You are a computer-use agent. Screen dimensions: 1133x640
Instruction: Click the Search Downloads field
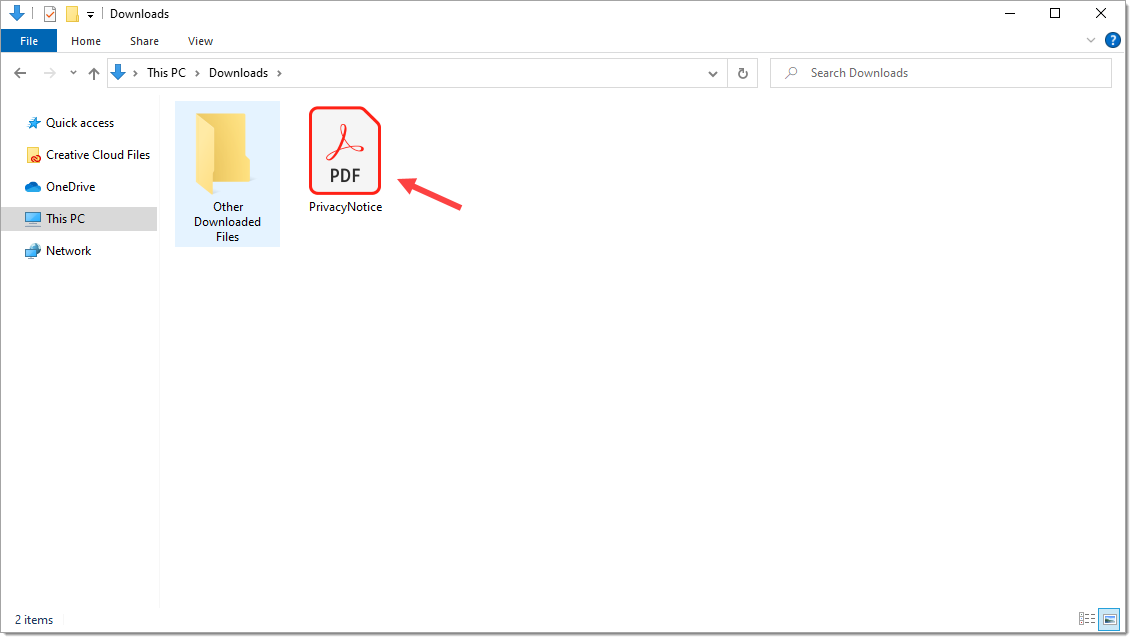940,73
